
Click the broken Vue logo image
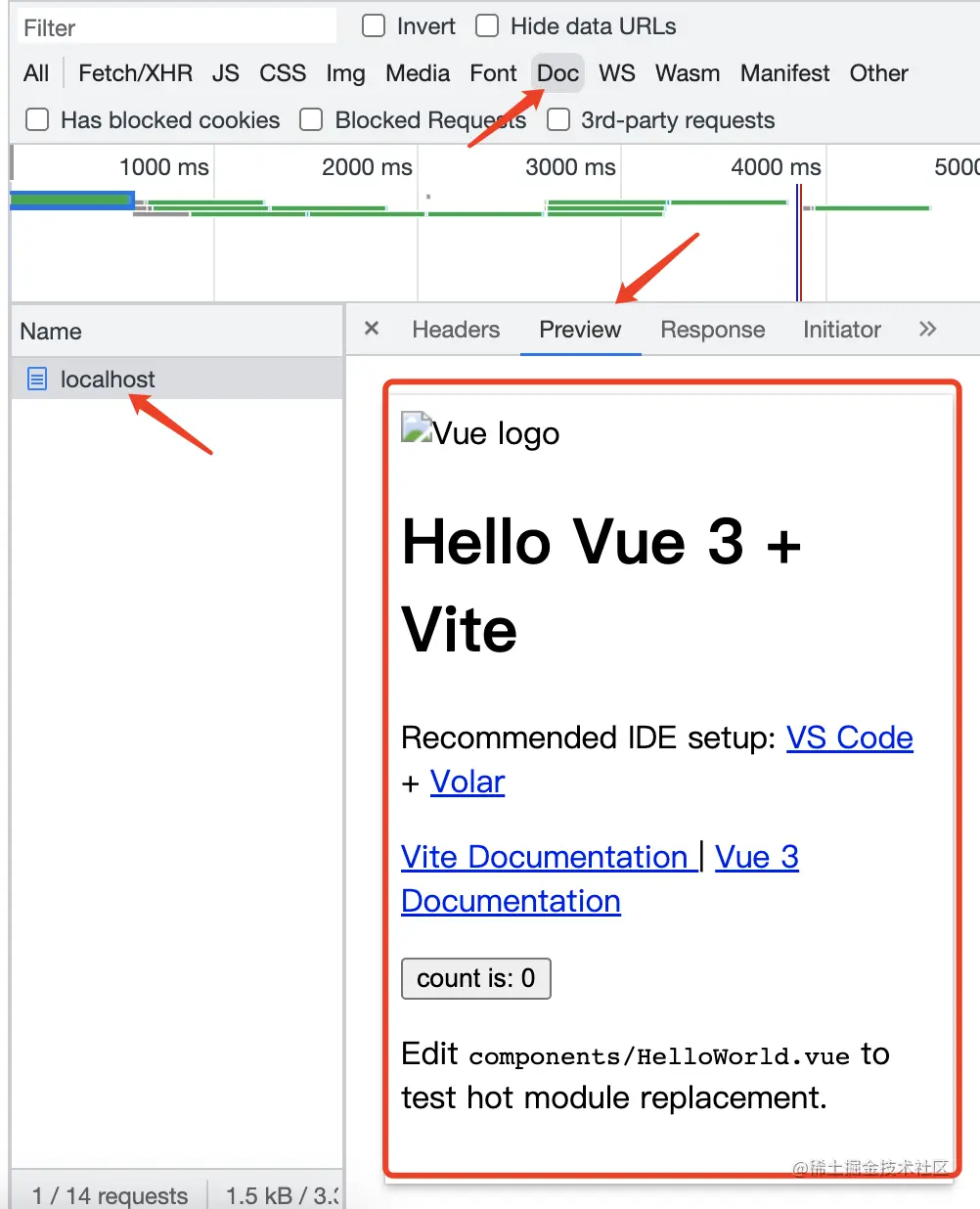417,428
